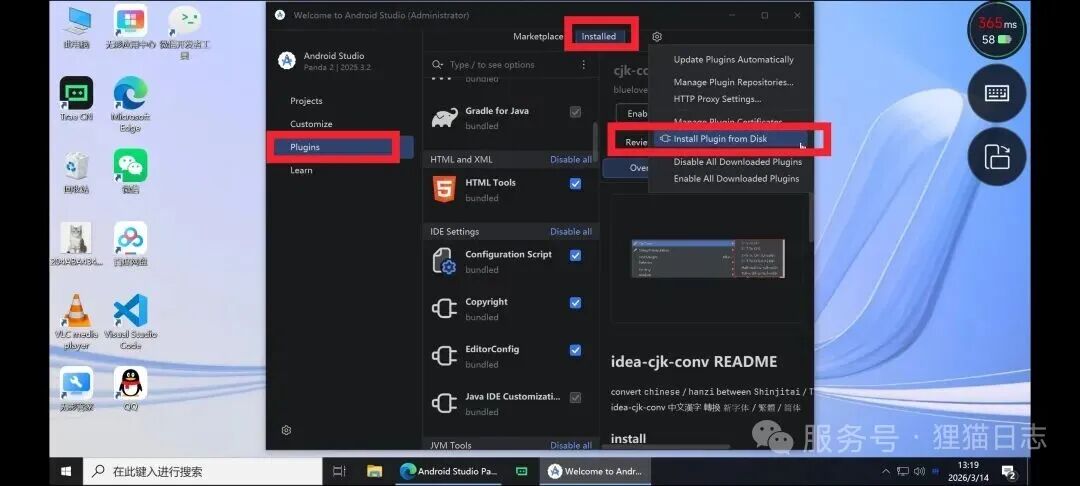Select the Java IDE Customization plug icon
The height and width of the screenshot is (486, 1080).
point(444,403)
